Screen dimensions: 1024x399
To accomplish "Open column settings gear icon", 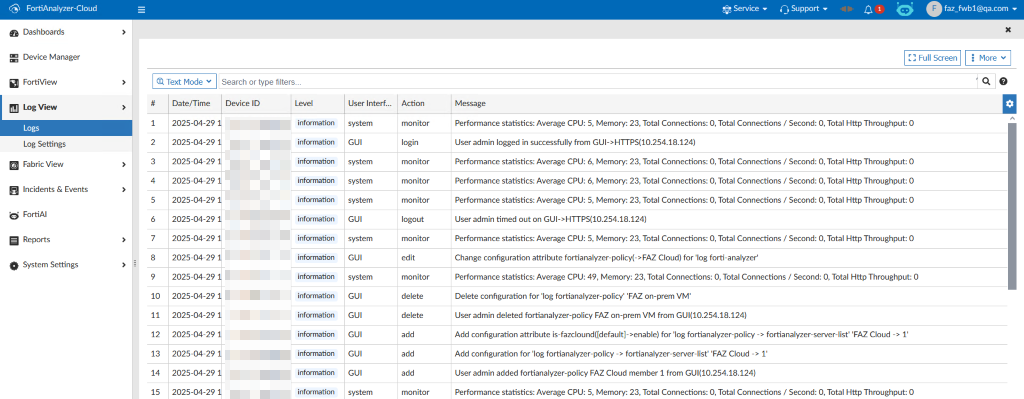I will 1010,104.
